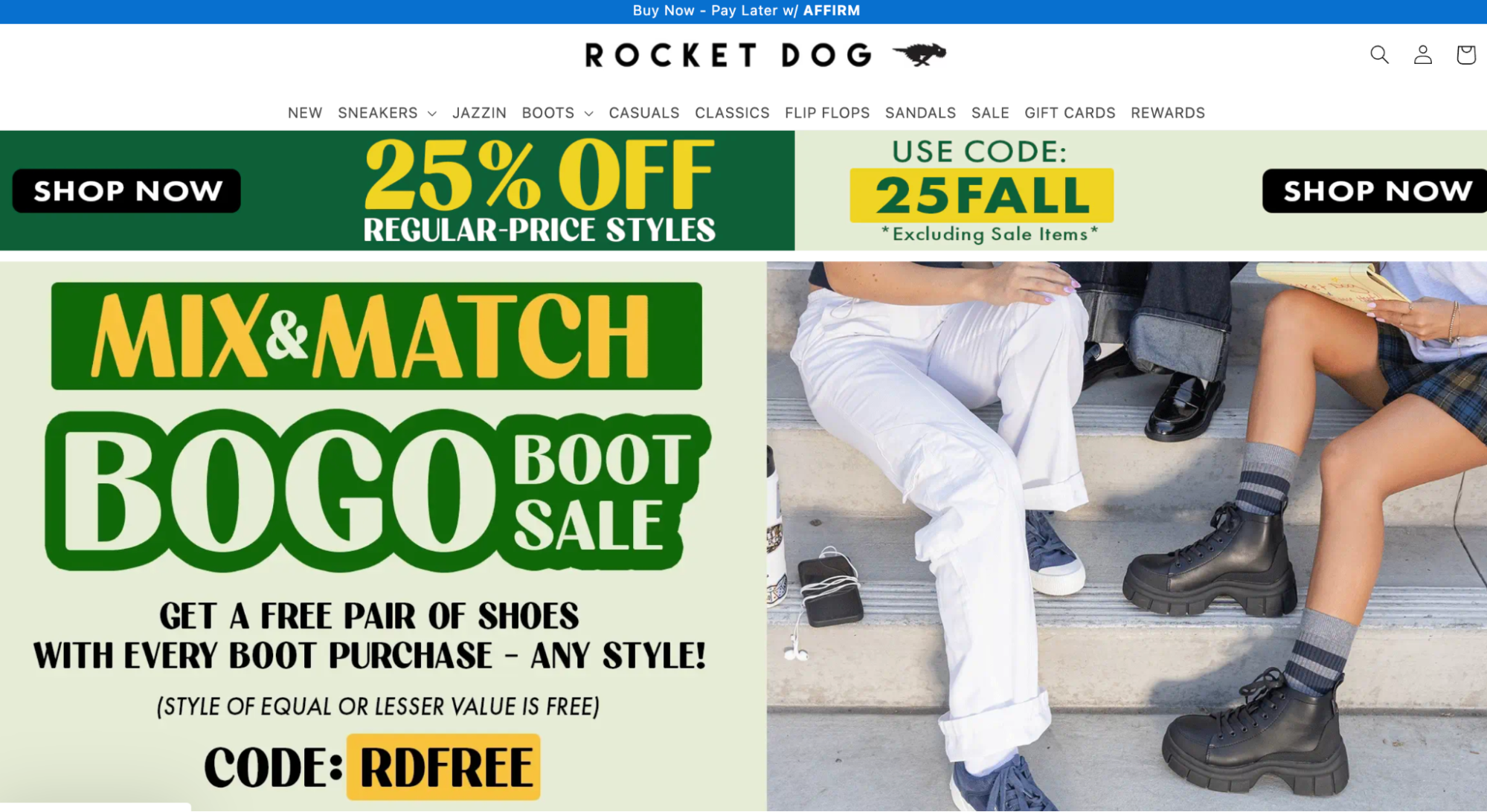Open the Flip Flops category
This screenshot has width=1487, height=812.
click(x=827, y=112)
